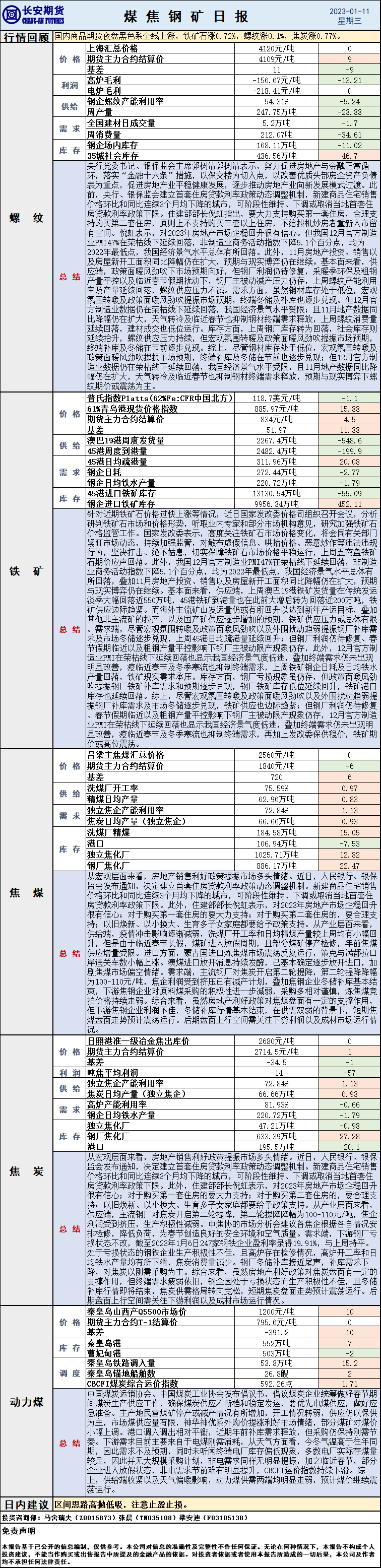This screenshot has width=381, height=1568.
Task: Select the 54.31% utilization value
Action: point(276,102)
